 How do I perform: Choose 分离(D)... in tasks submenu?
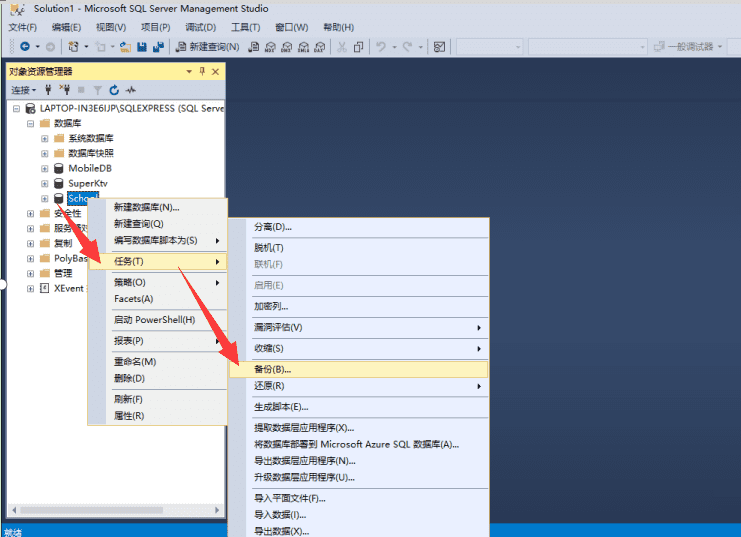coord(359,227)
